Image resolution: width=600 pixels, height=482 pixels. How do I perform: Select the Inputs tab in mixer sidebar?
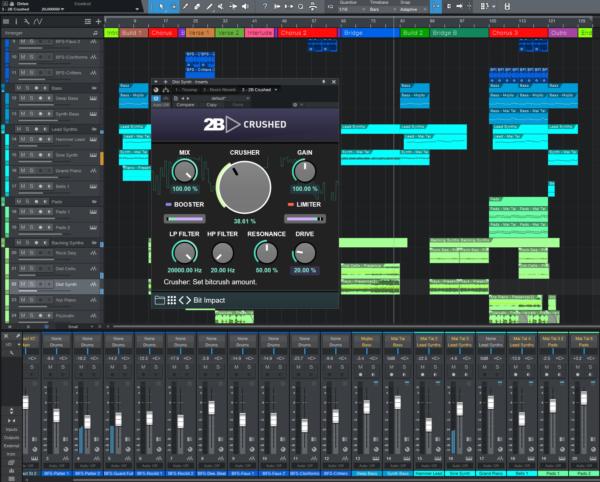click(11, 430)
